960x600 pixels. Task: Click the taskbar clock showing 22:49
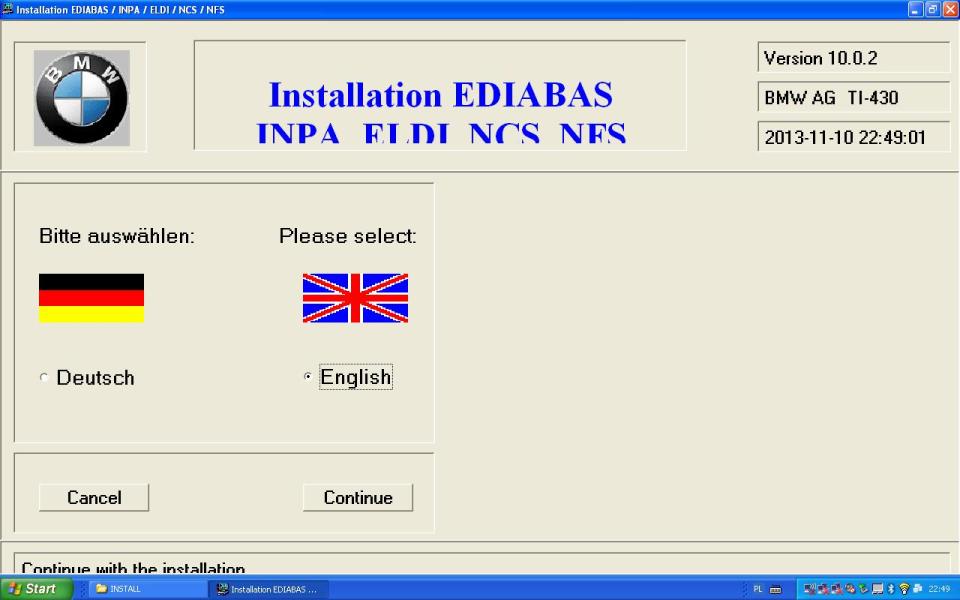939,589
